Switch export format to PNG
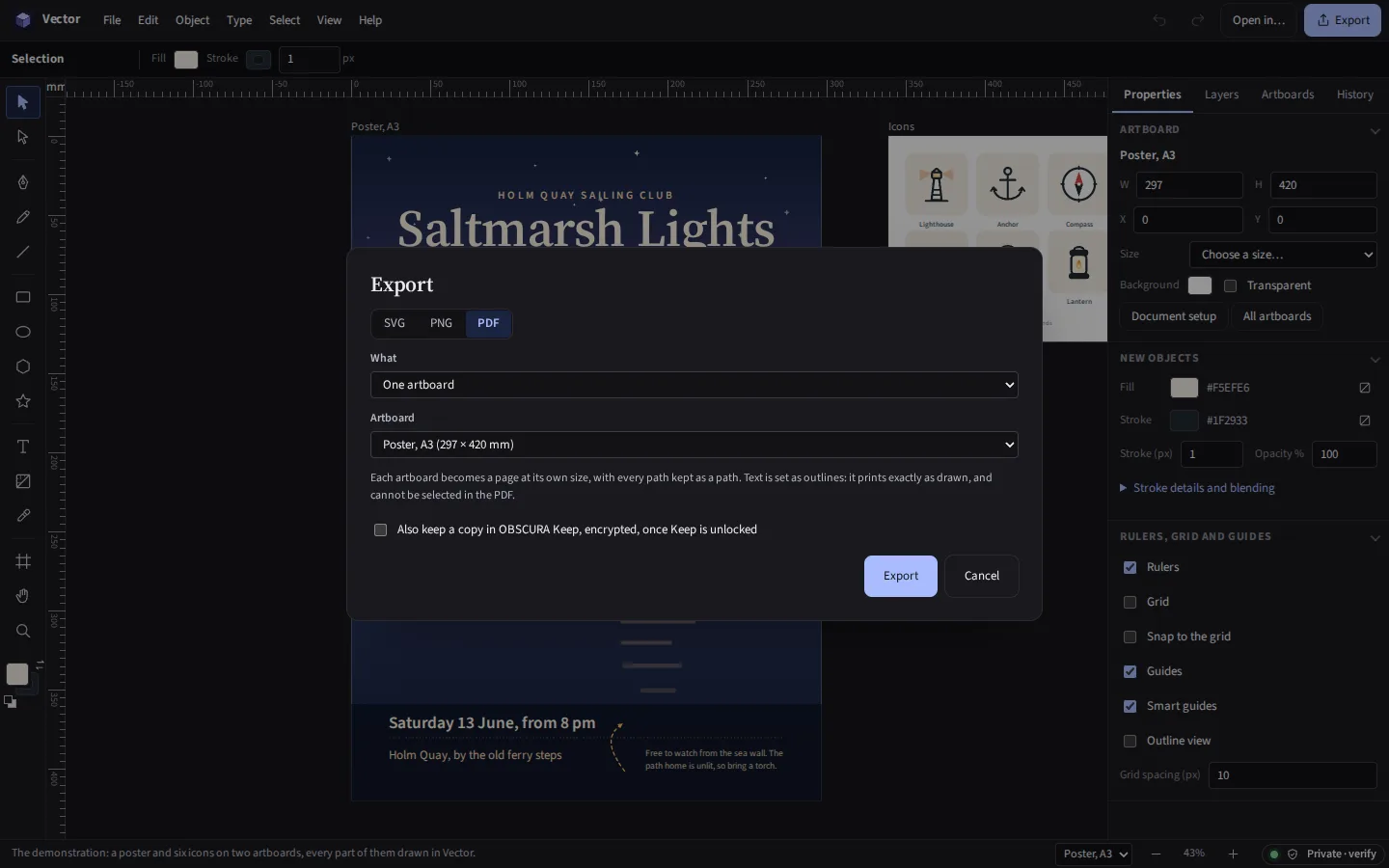The height and width of the screenshot is (868, 1389). (441, 323)
